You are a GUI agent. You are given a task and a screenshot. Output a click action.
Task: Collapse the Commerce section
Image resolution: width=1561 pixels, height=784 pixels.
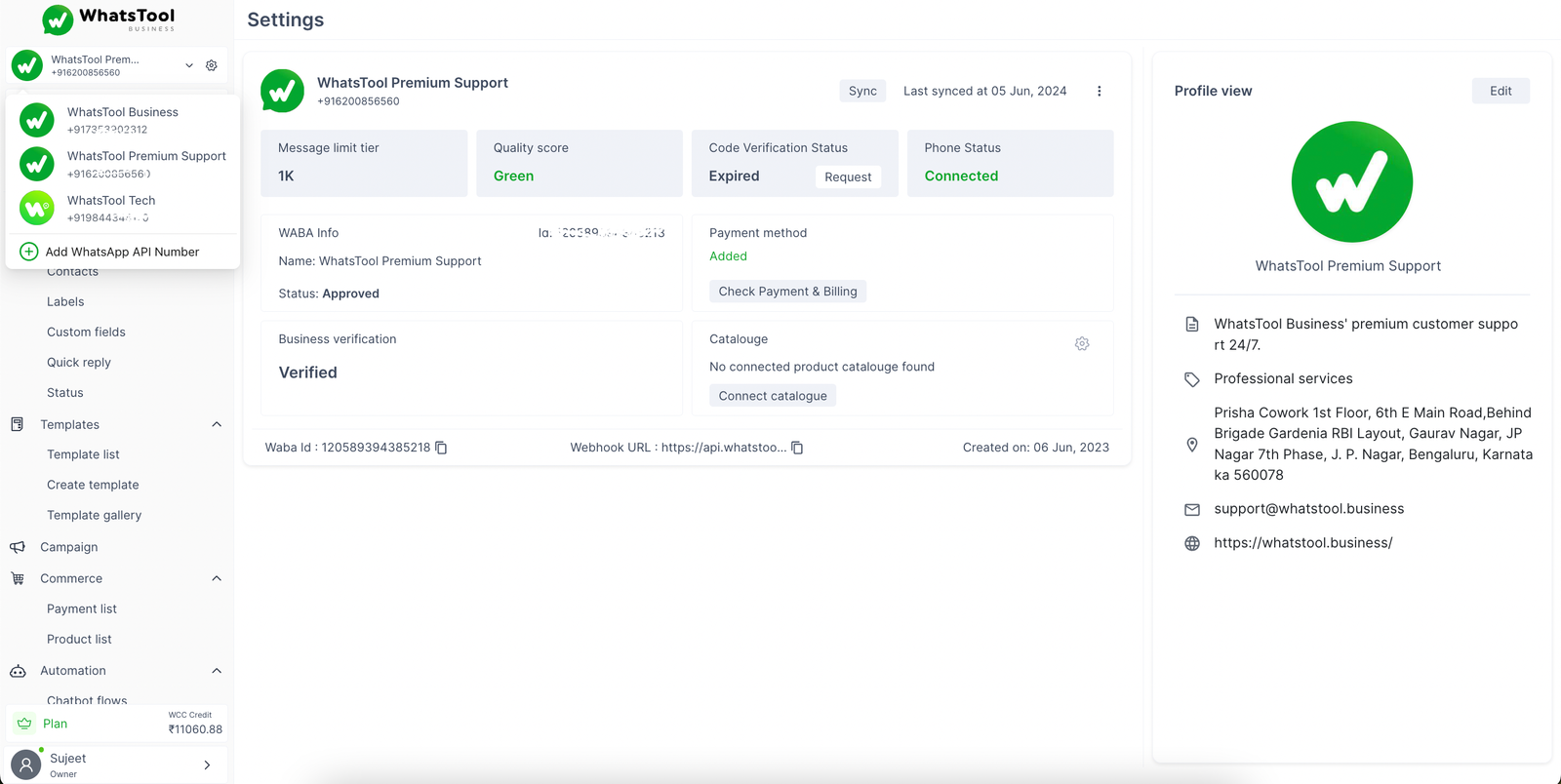tap(217, 578)
